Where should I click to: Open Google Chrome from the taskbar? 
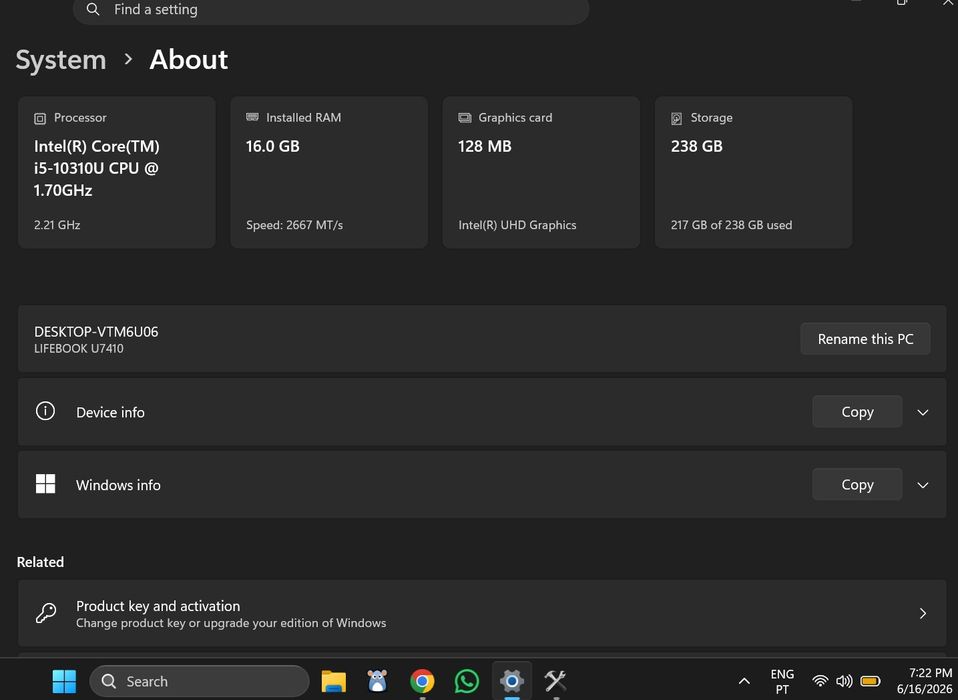[x=422, y=680]
